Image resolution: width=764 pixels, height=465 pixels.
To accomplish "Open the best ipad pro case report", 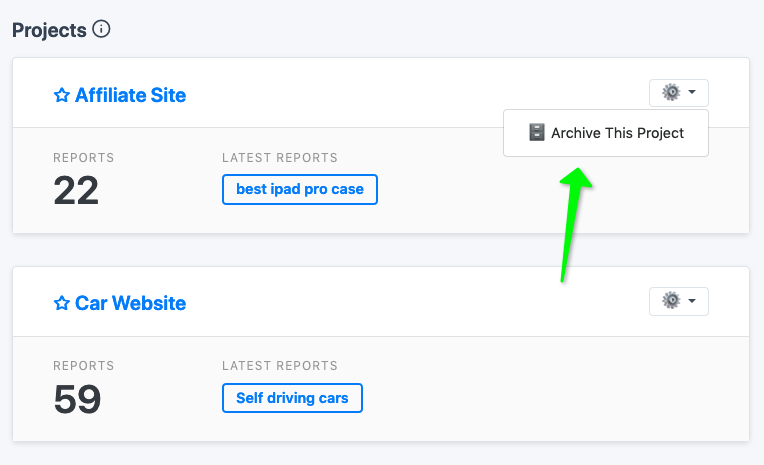I will click(x=300, y=189).
